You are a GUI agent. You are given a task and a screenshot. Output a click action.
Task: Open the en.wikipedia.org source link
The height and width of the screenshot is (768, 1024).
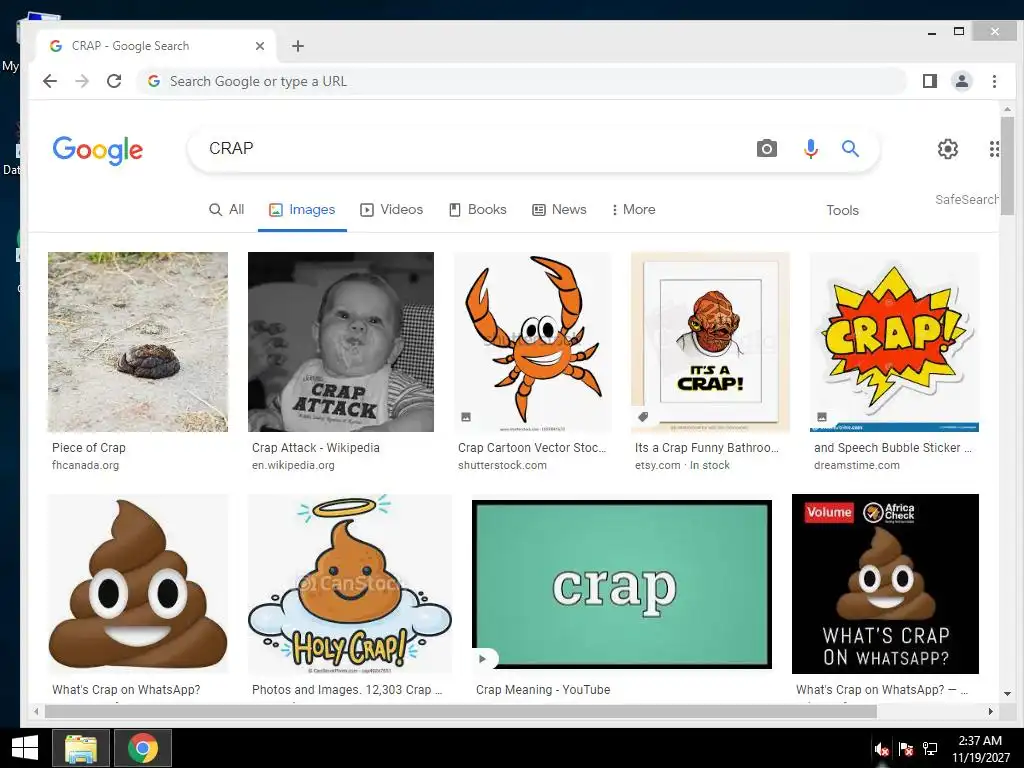(x=293, y=466)
